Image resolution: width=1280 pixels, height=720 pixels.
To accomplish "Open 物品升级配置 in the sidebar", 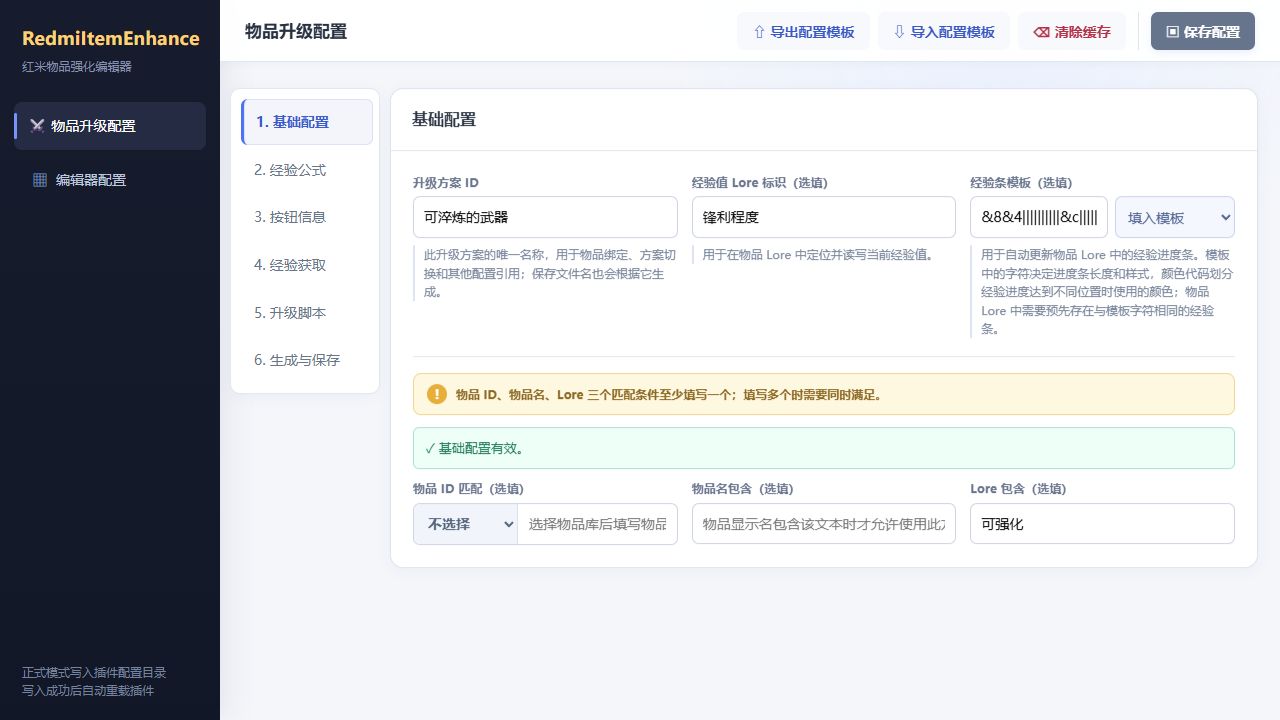I will [110, 126].
